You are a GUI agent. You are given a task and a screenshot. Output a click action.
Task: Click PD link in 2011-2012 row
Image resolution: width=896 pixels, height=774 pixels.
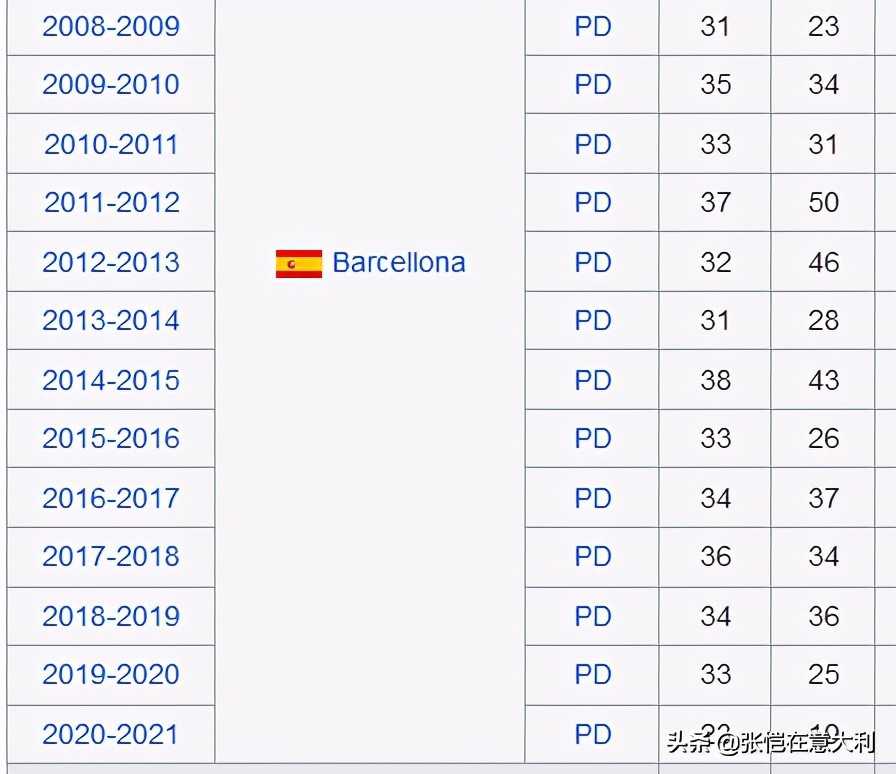[x=593, y=202]
